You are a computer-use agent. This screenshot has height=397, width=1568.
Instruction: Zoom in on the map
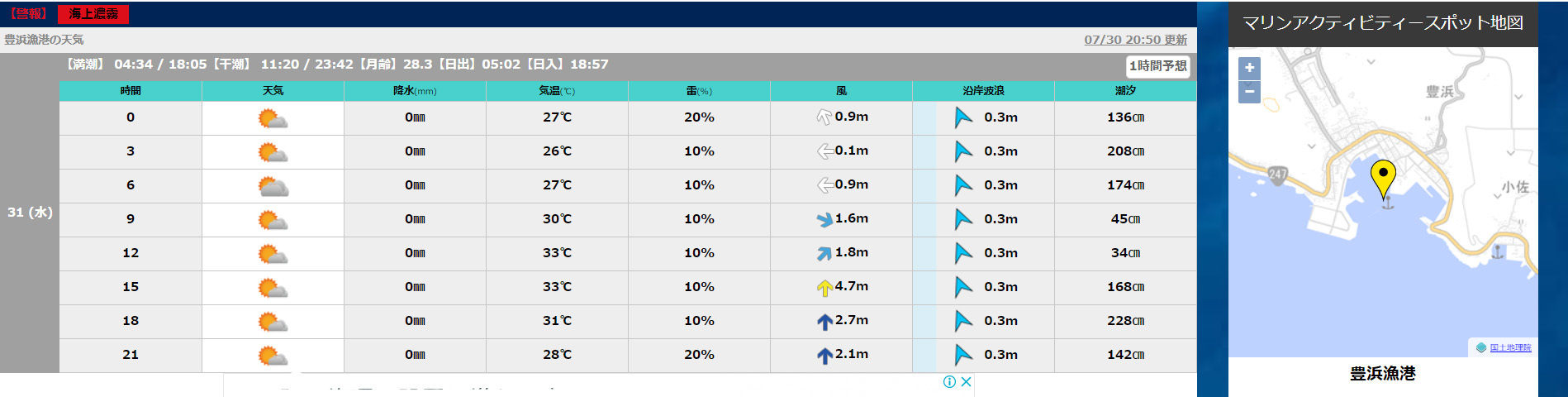[1249, 68]
